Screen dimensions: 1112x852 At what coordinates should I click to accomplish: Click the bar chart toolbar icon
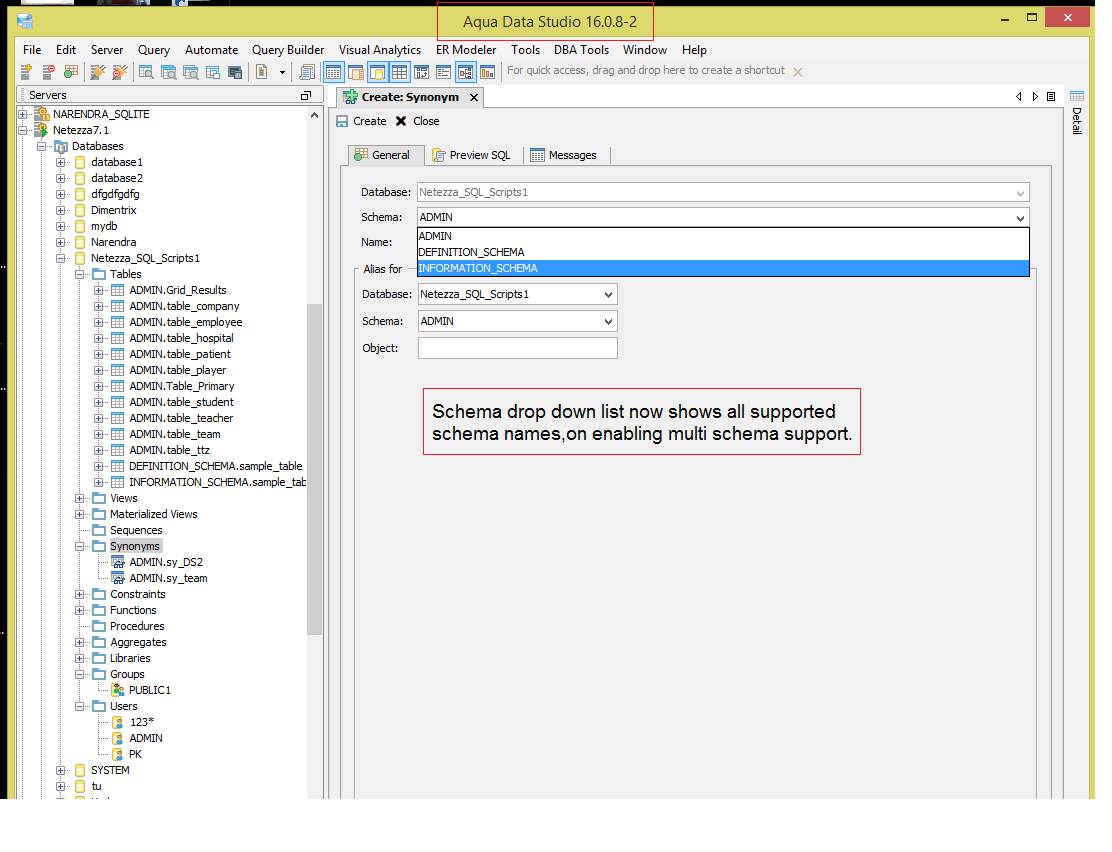coord(487,72)
